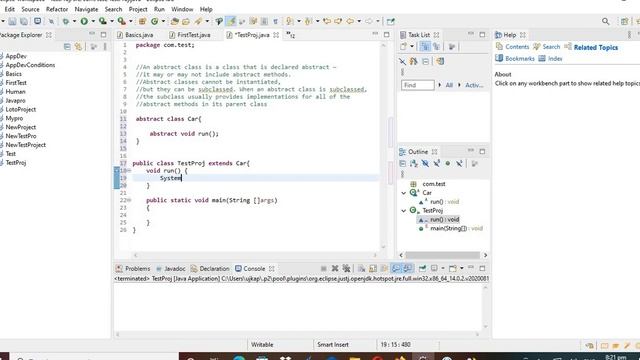Image resolution: width=640 pixels, height=360 pixels.
Task: Click the Open Type toolbar icon
Action: coord(175,21)
